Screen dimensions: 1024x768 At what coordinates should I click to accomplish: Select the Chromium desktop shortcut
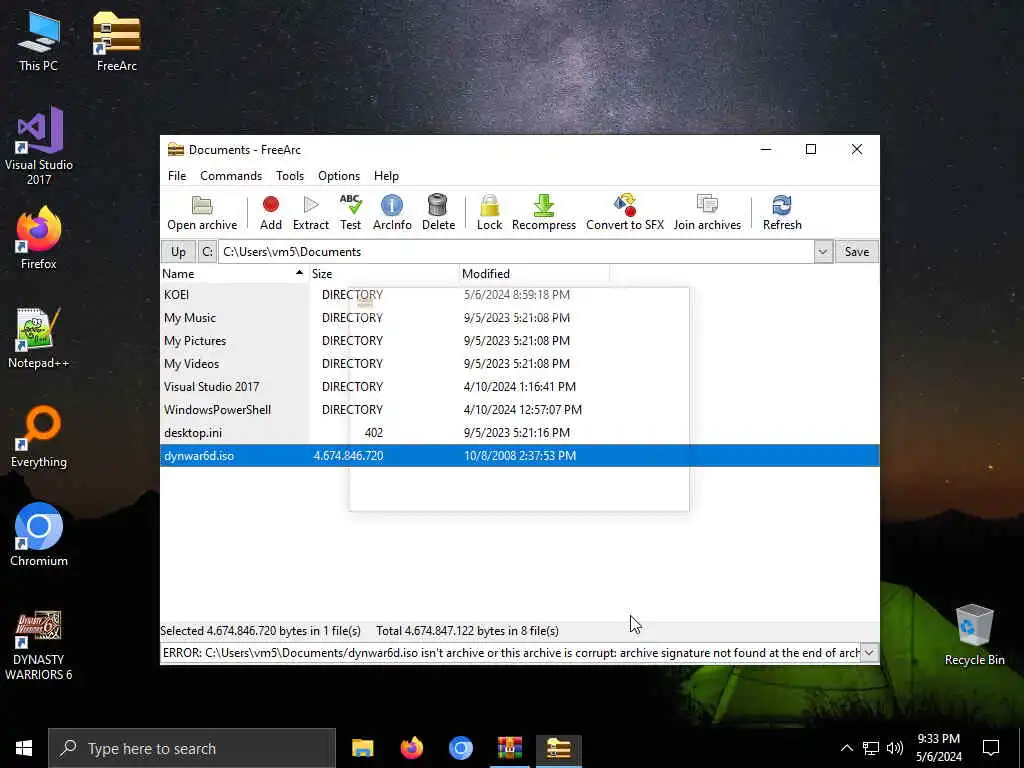click(x=39, y=536)
